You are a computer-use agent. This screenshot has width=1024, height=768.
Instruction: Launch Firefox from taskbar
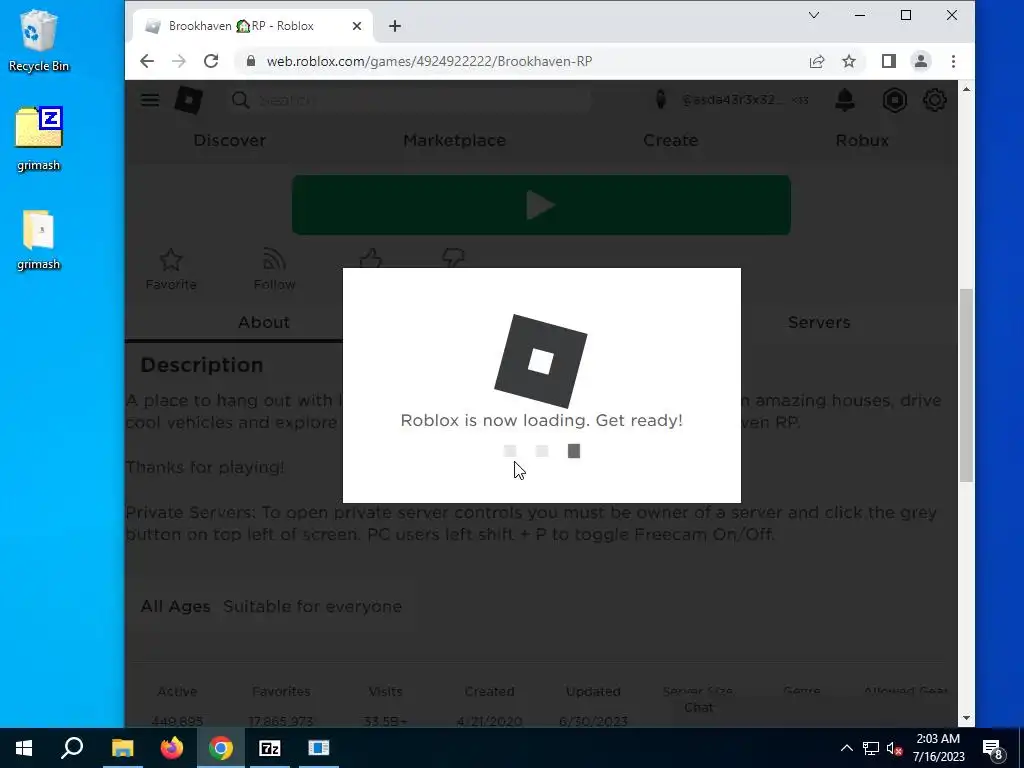172,748
